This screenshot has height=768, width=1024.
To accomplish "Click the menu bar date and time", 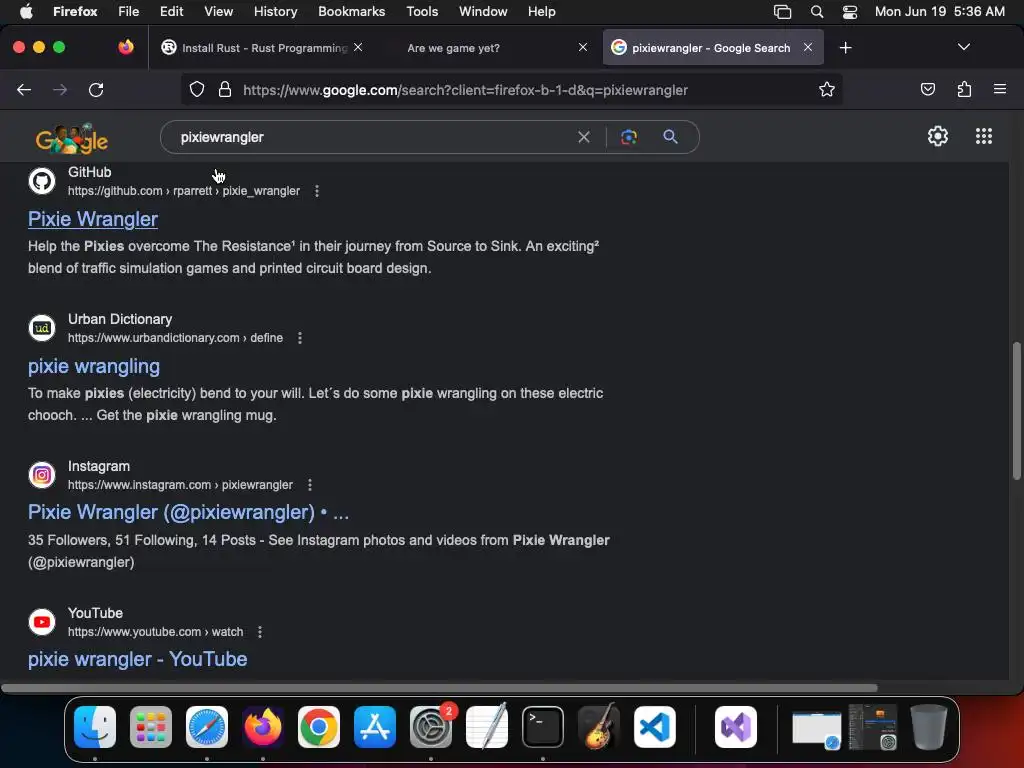I will click(x=939, y=11).
